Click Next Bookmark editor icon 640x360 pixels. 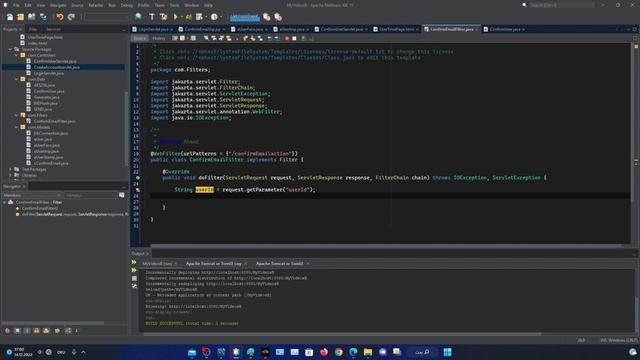pos(253,38)
